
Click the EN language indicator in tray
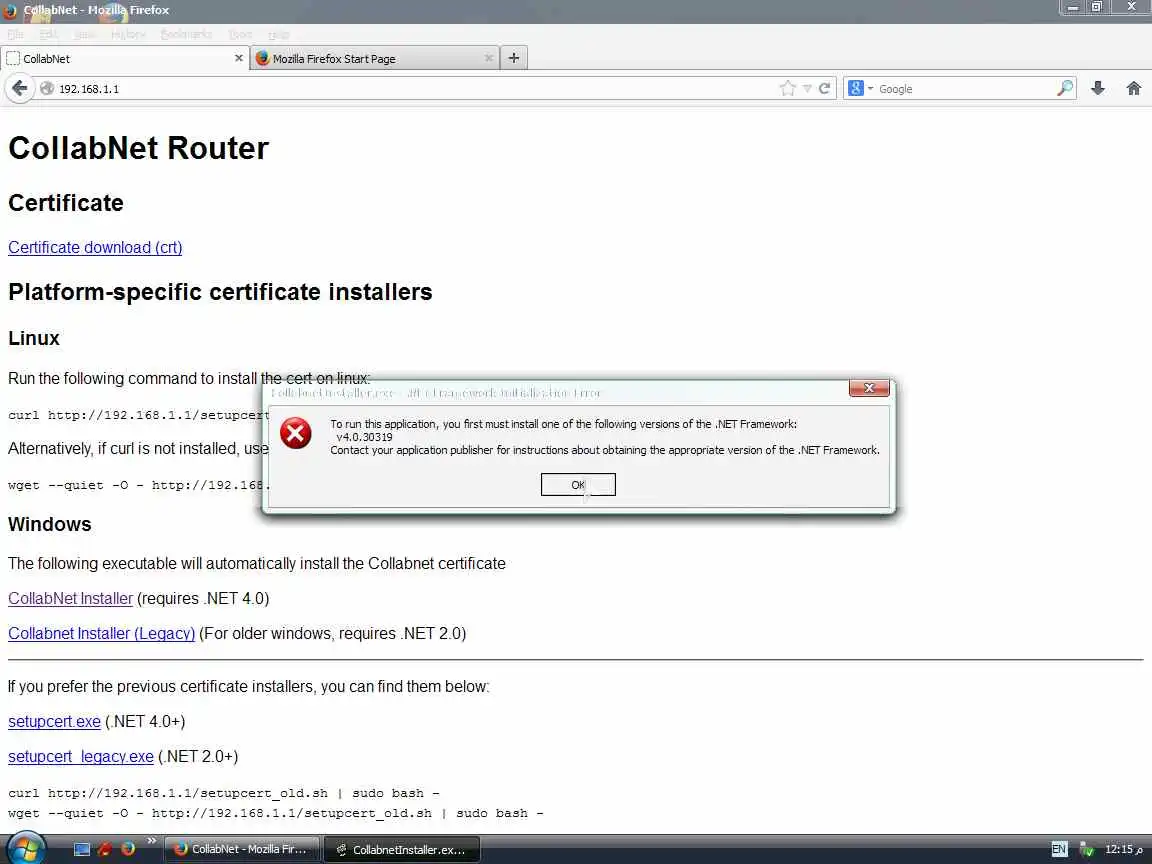tap(1059, 849)
